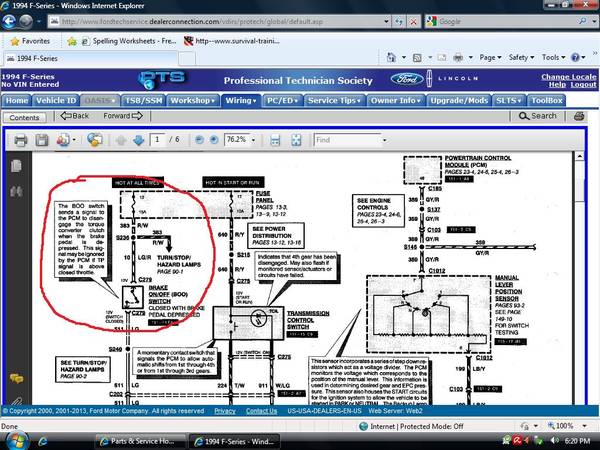600x450 pixels.
Task: Click the PDF Find text field
Action: pos(347,140)
